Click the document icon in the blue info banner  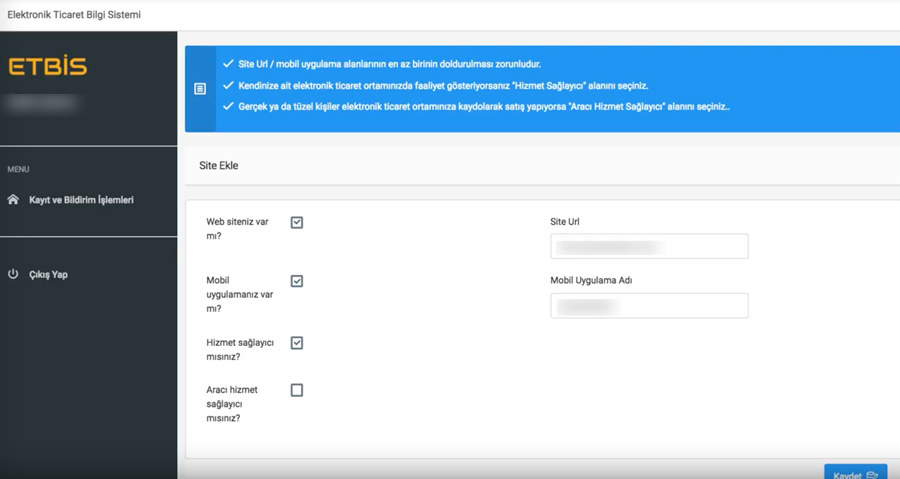pos(200,89)
